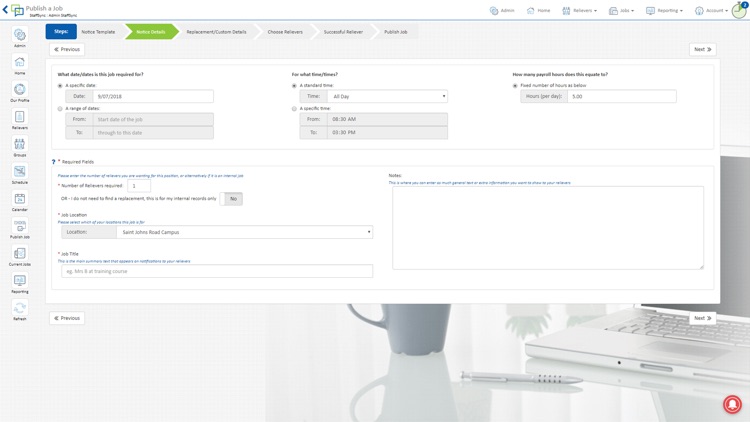The image size is (750, 422).
Task: Expand the Account top menu
Action: coord(711,11)
